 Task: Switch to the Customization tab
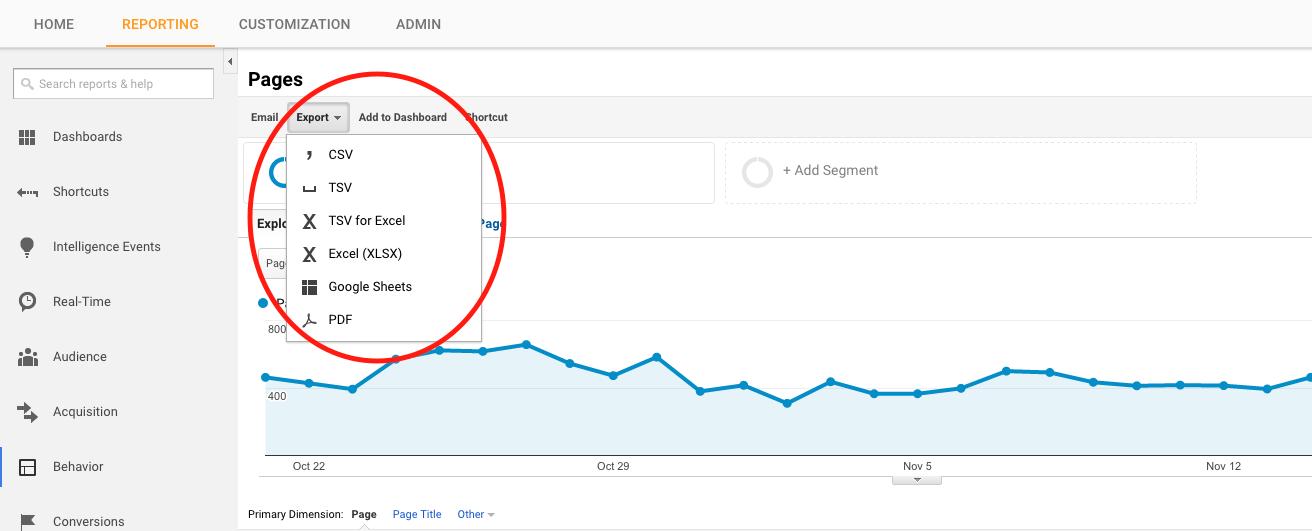click(294, 24)
